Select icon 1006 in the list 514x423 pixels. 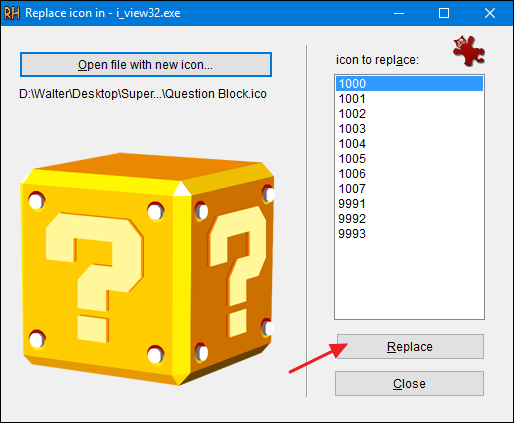(409, 174)
